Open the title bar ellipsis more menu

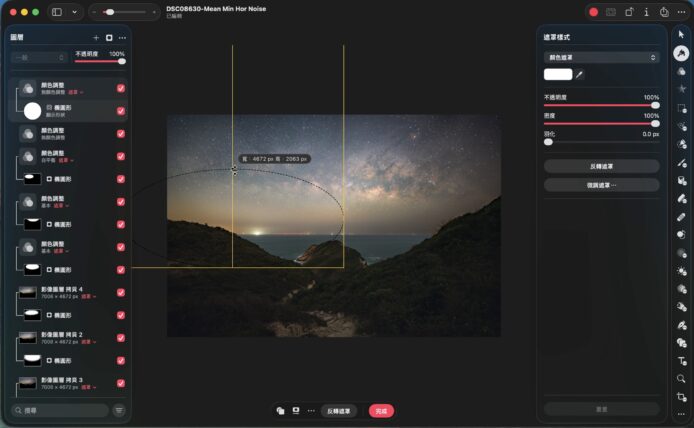682,12
